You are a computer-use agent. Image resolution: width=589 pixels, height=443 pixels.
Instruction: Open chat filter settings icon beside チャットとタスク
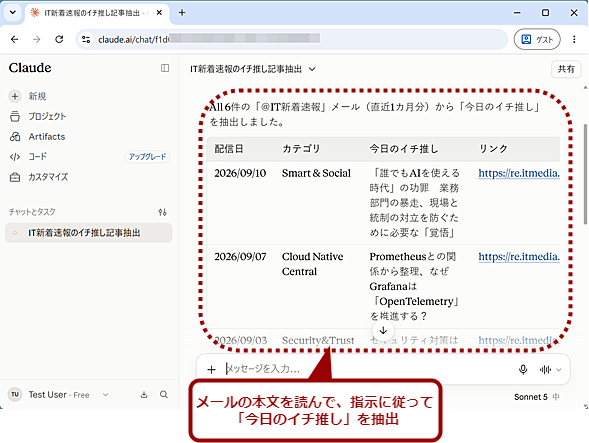click(162, 212)
